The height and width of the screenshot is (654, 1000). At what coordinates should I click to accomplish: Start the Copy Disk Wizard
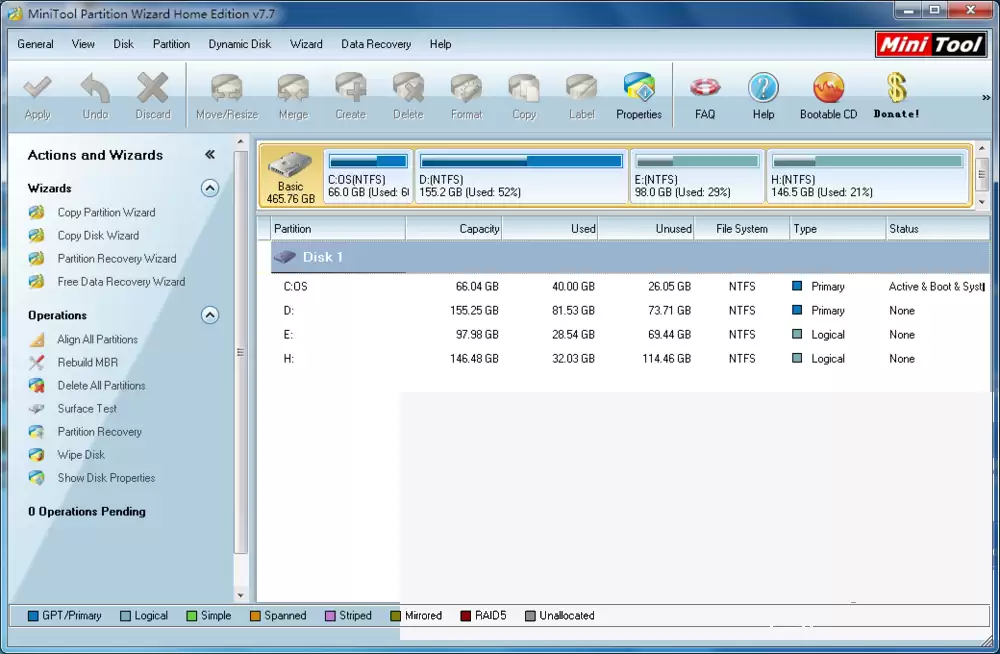click(x=98, y=235)
